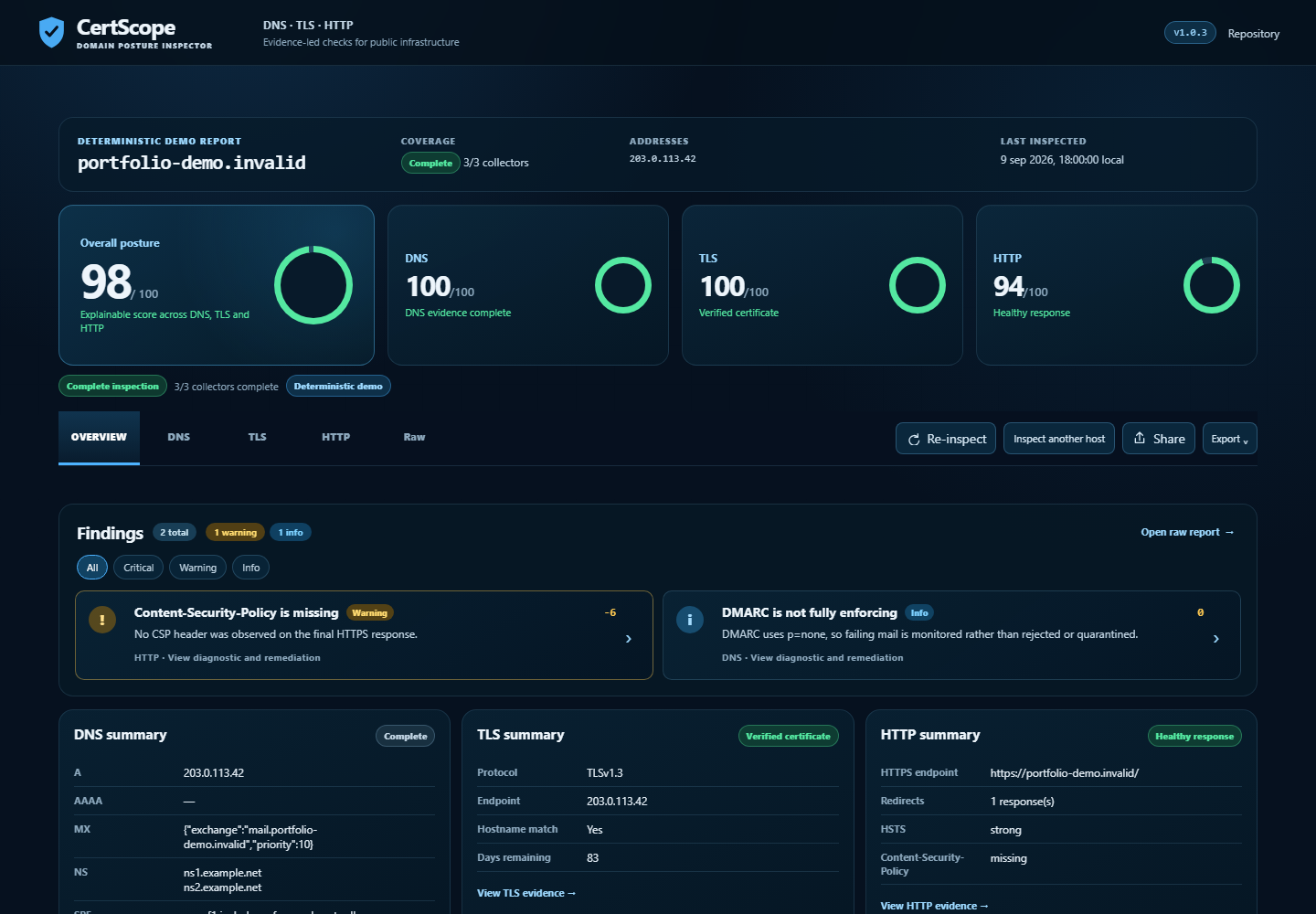This screenshot has height=914, width=1316.
Task: Click the https://portfolio-demo.invalid/ endpoint value
Action: (1065, 773)
